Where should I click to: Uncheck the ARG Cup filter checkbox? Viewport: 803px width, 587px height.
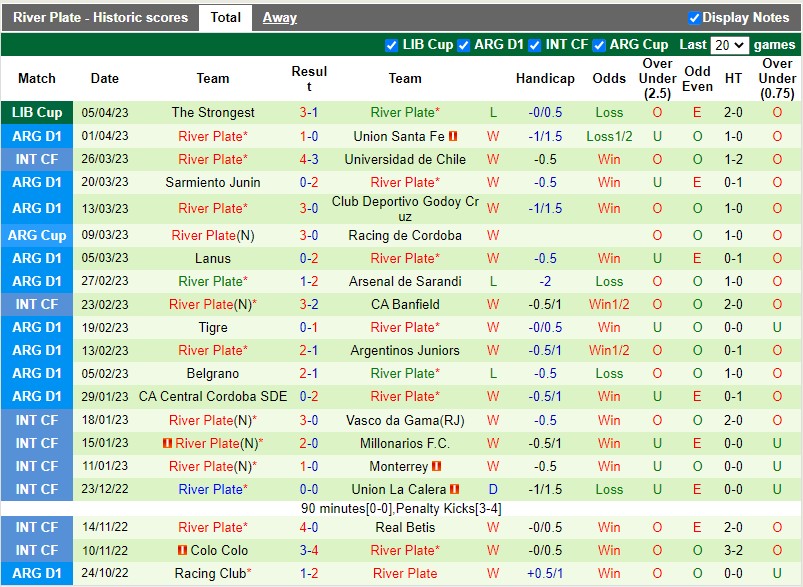[599, 46]
